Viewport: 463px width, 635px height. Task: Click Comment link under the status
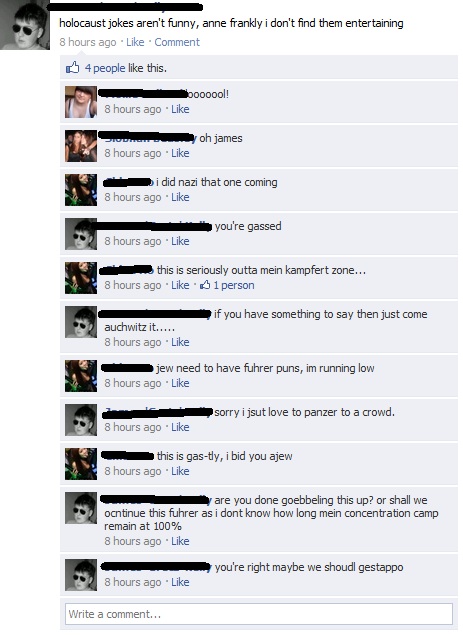click(x=177, y=42)
